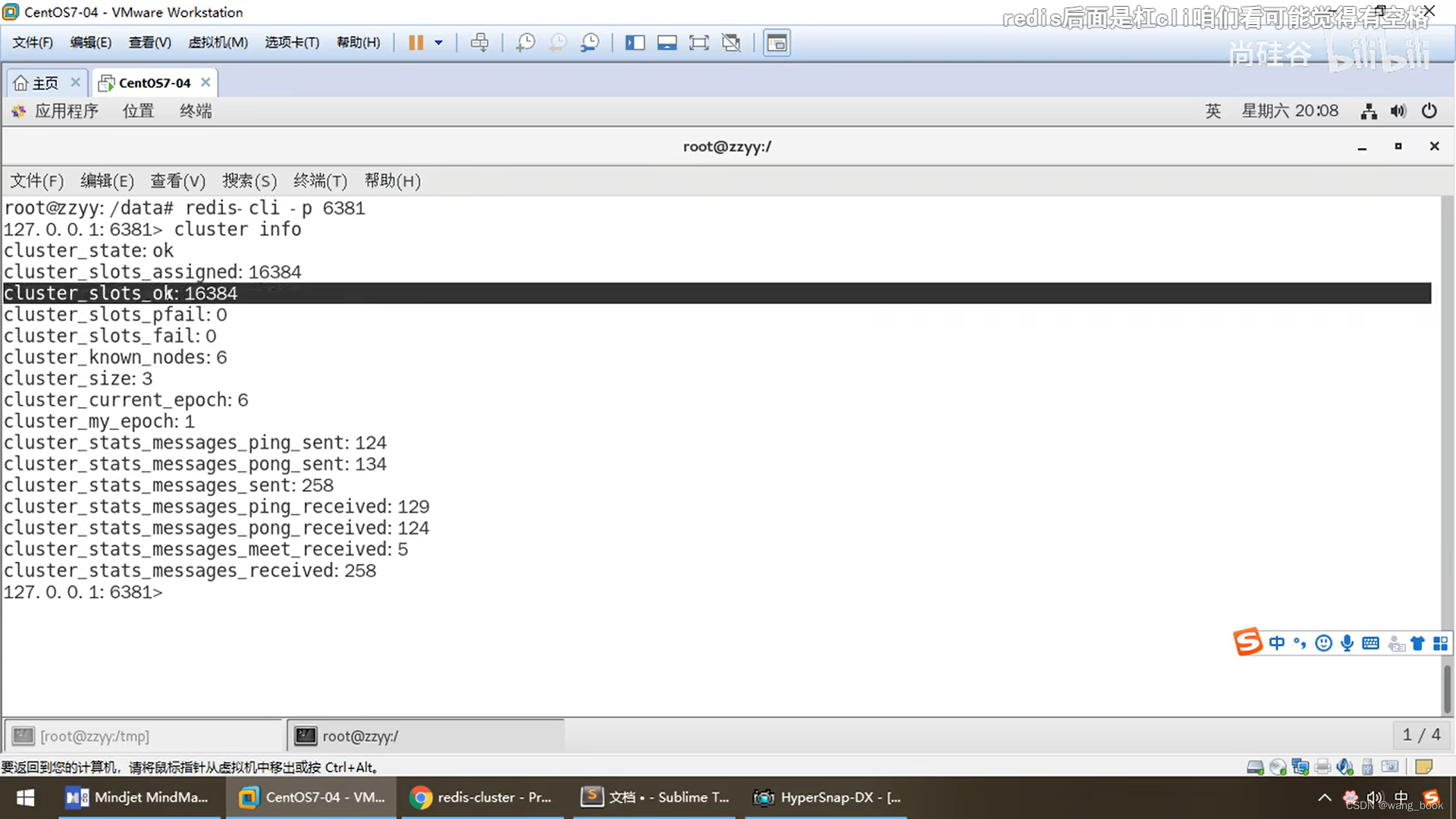This screenshot has height=819, width=1456.
Task: Open the snapshot manager icon
Action: 589,42
